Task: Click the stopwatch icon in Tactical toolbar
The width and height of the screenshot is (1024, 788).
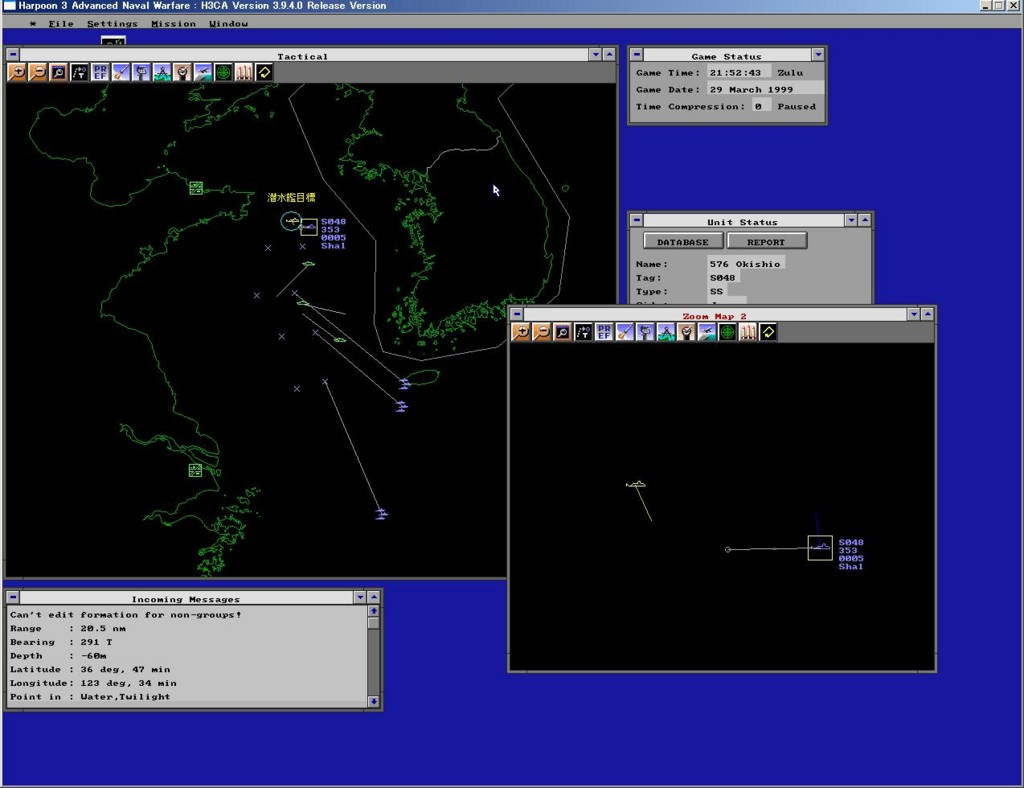Action: (182, 72)
